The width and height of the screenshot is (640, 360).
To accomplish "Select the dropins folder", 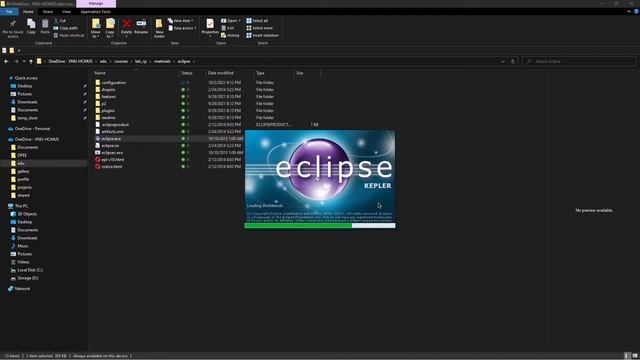I will click(108, 89).
